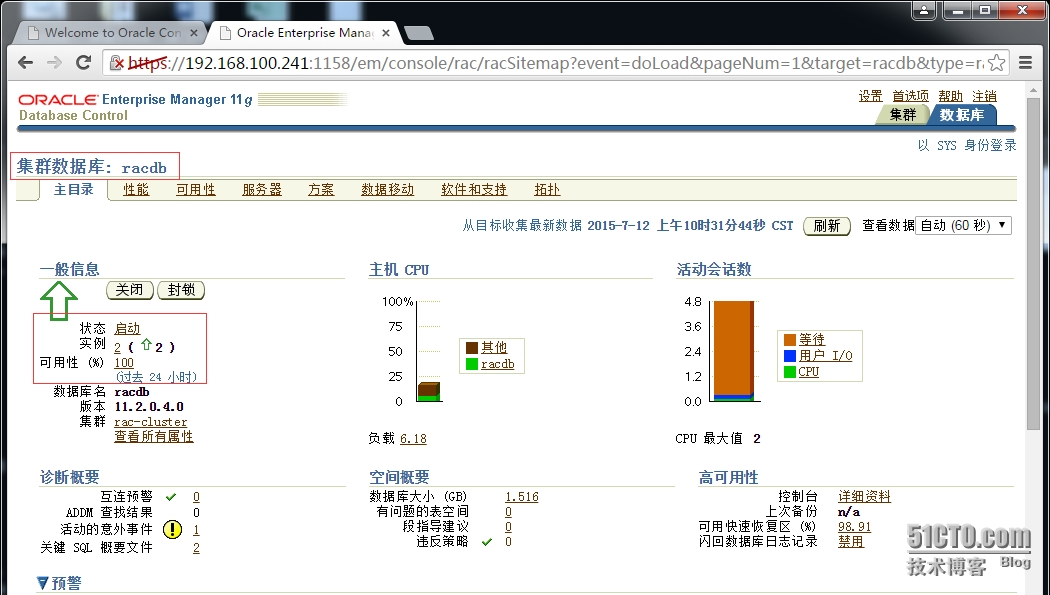The width and height of the screenshot is (1050, 595).
Task: Reload the page with refresh icon
Action: 83,63
